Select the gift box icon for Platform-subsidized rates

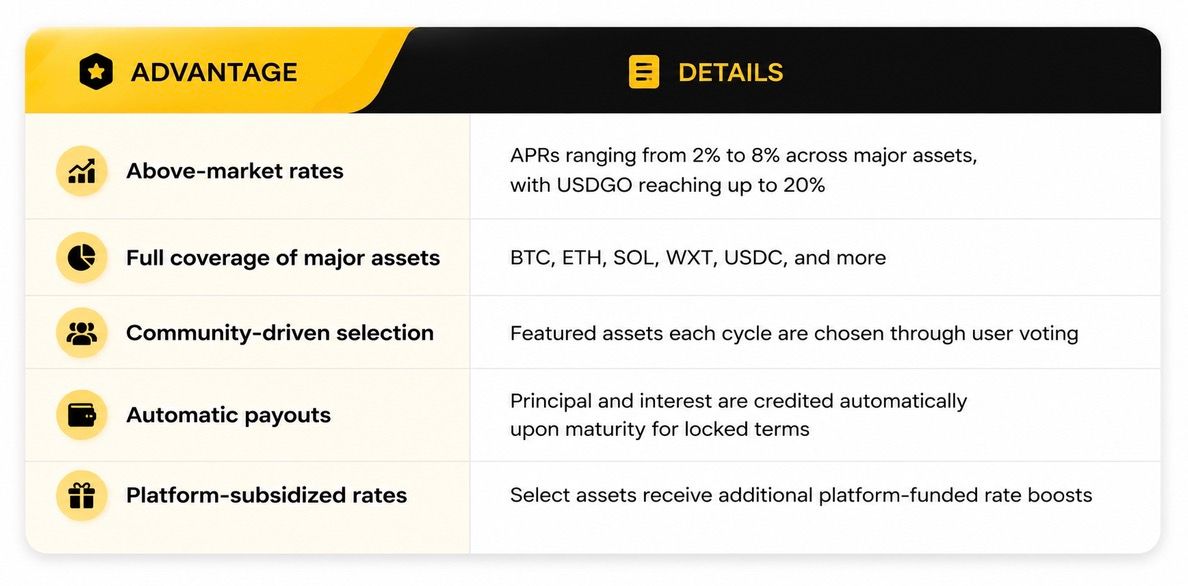coord(82,495)
